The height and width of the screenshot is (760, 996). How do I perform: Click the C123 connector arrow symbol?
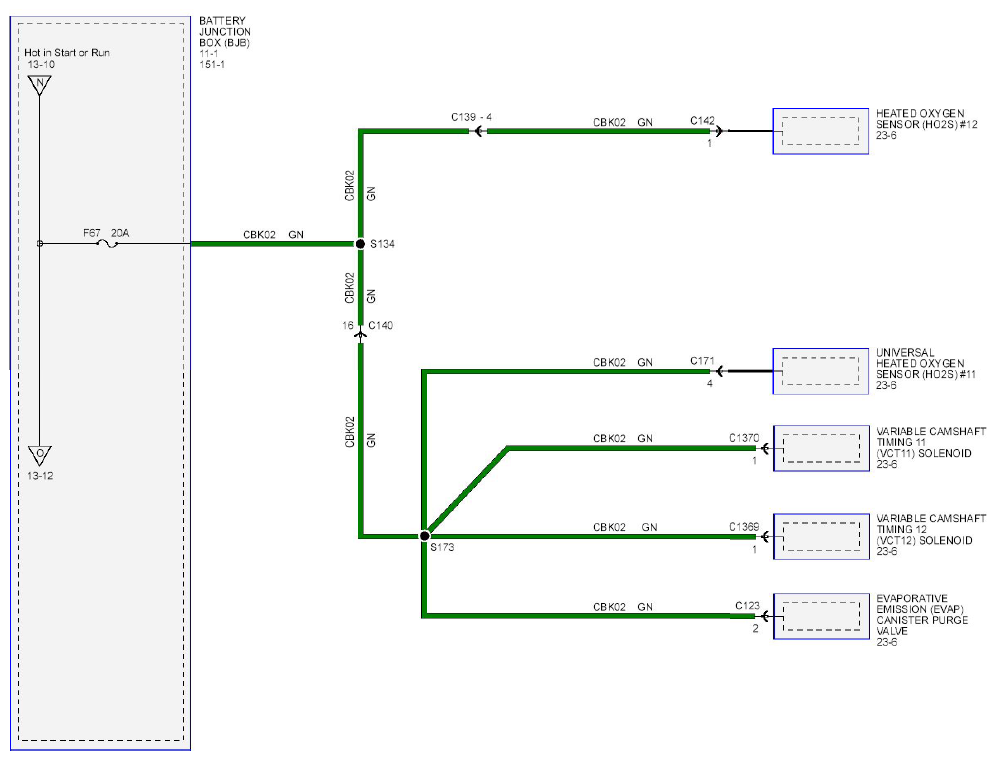click(765, 616)
